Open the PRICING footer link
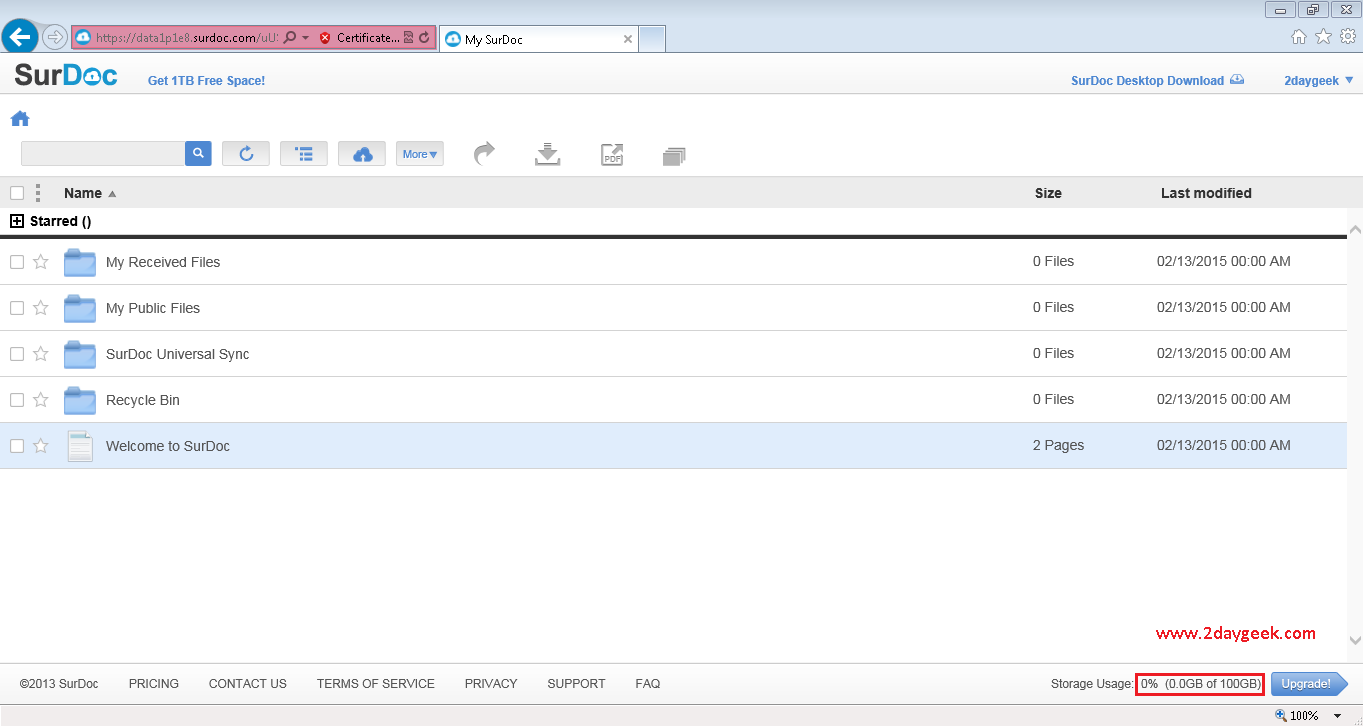Screen dimensions: 1363x726 coord(154,684)
